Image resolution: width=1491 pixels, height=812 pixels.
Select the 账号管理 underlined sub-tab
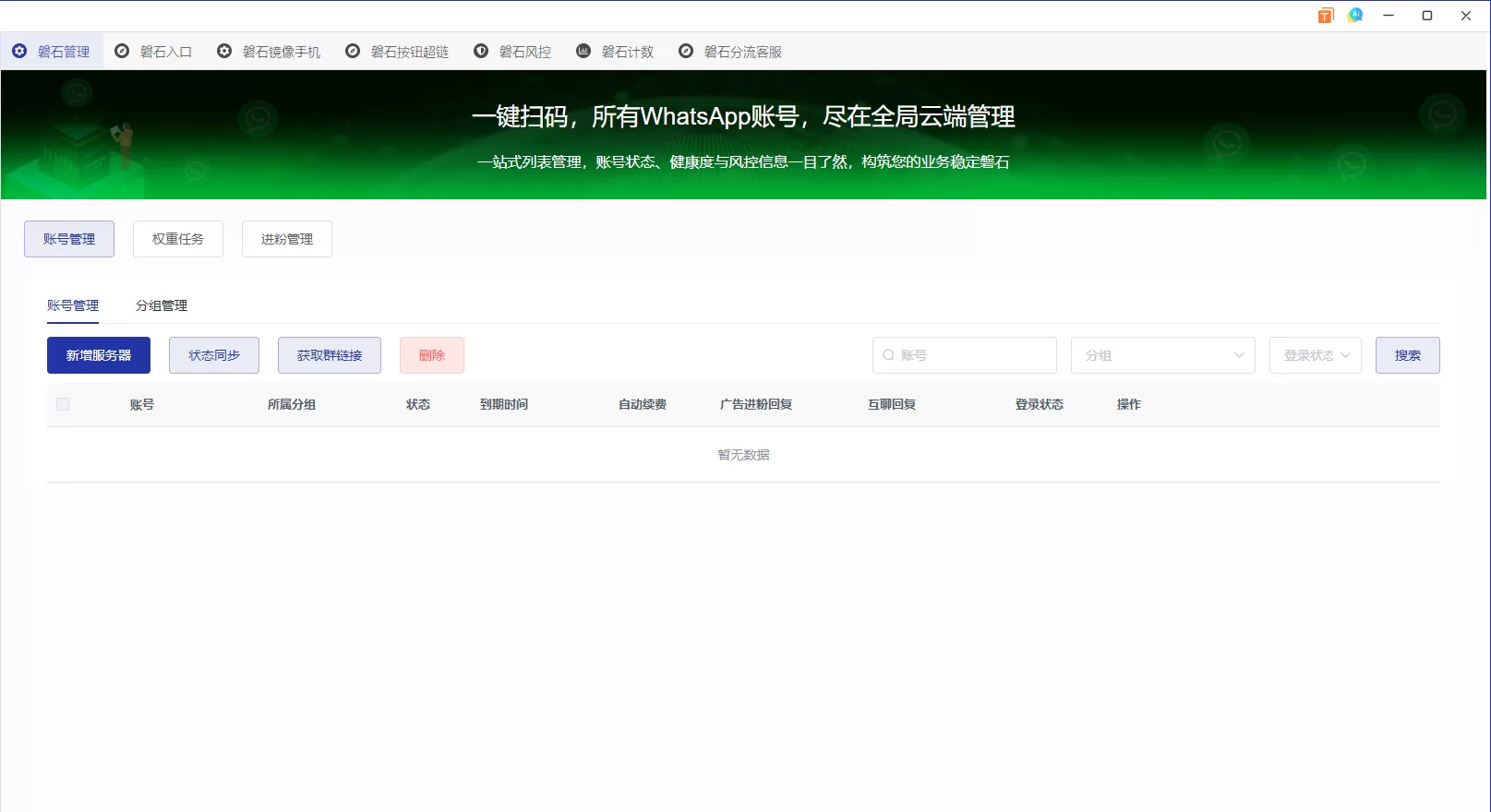pos(73,305)
